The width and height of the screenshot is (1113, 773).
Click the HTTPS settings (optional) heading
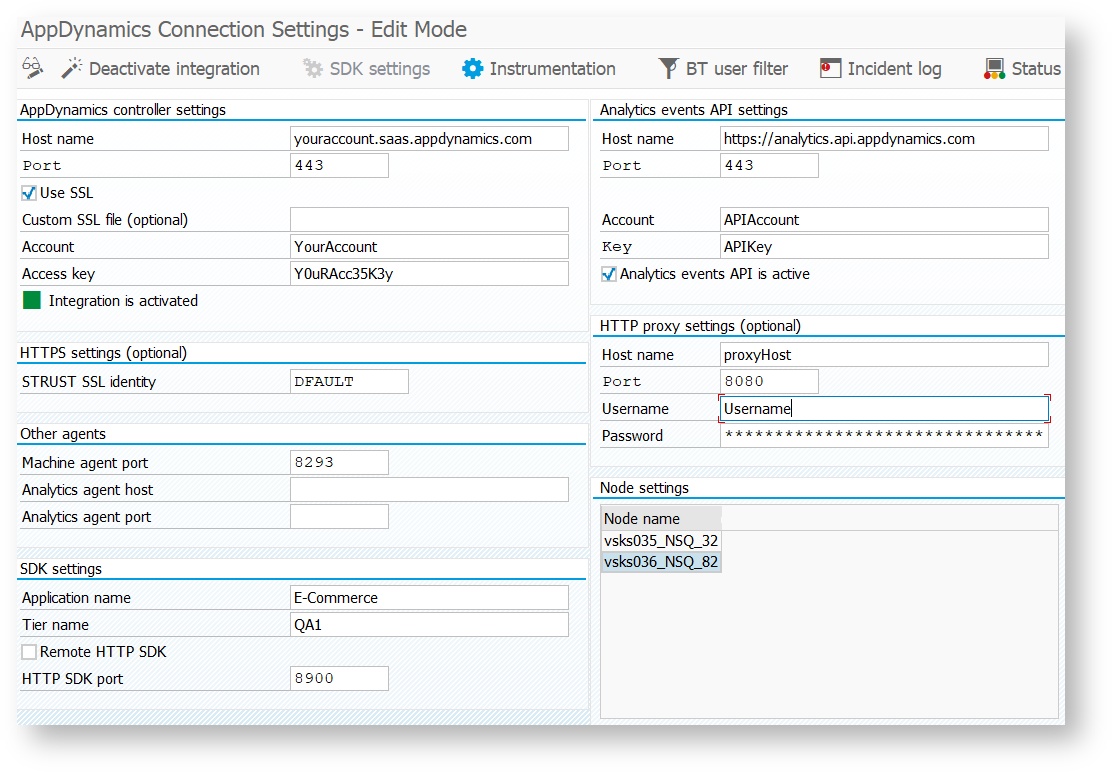tap(104, 353)
